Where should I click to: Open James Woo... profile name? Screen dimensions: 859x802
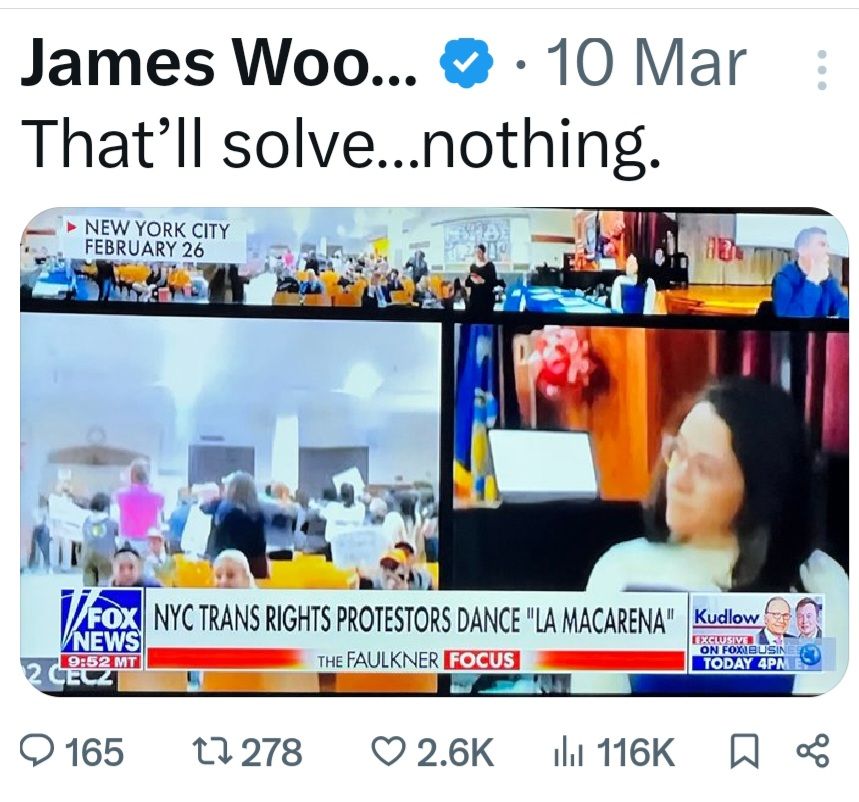219,64
